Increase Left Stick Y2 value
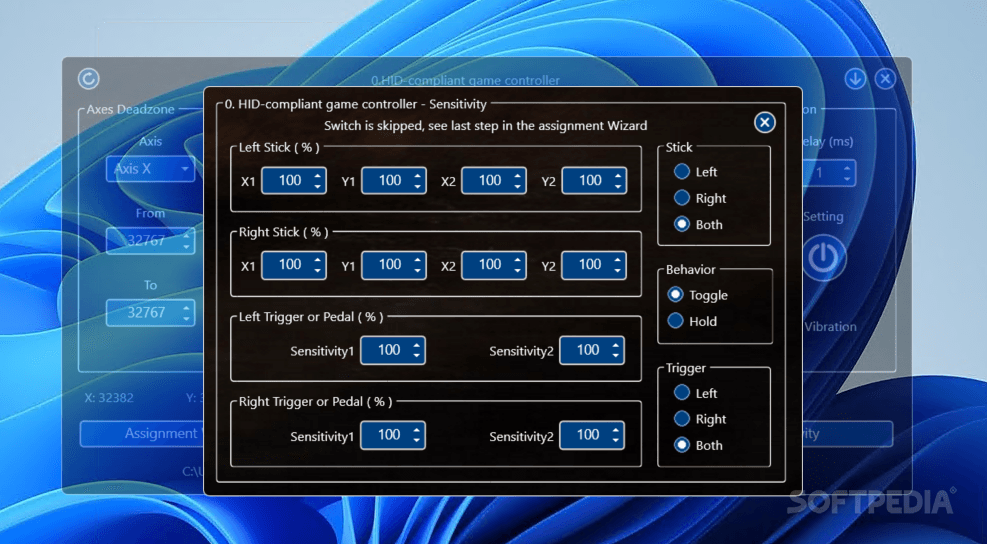The width and height of the screenshot is (987, 544). (618, 175)
